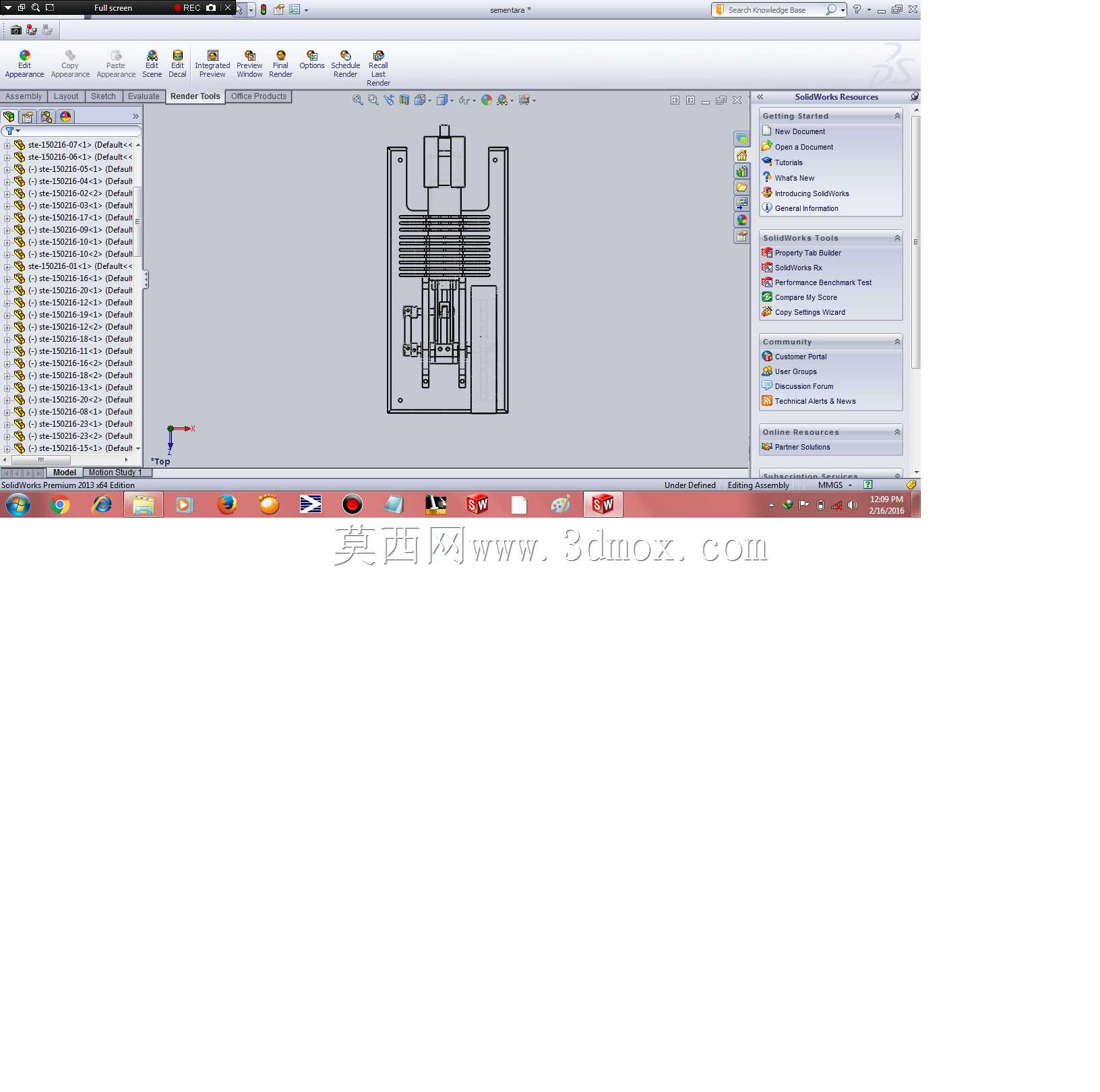Open the View Palette task pane tab

[741, 204]
